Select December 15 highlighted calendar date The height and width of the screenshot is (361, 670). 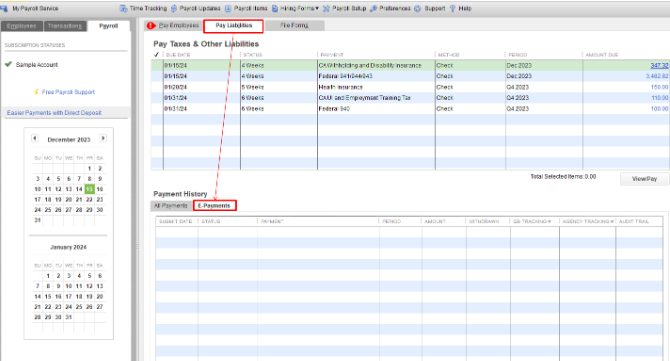click(89, 189)
